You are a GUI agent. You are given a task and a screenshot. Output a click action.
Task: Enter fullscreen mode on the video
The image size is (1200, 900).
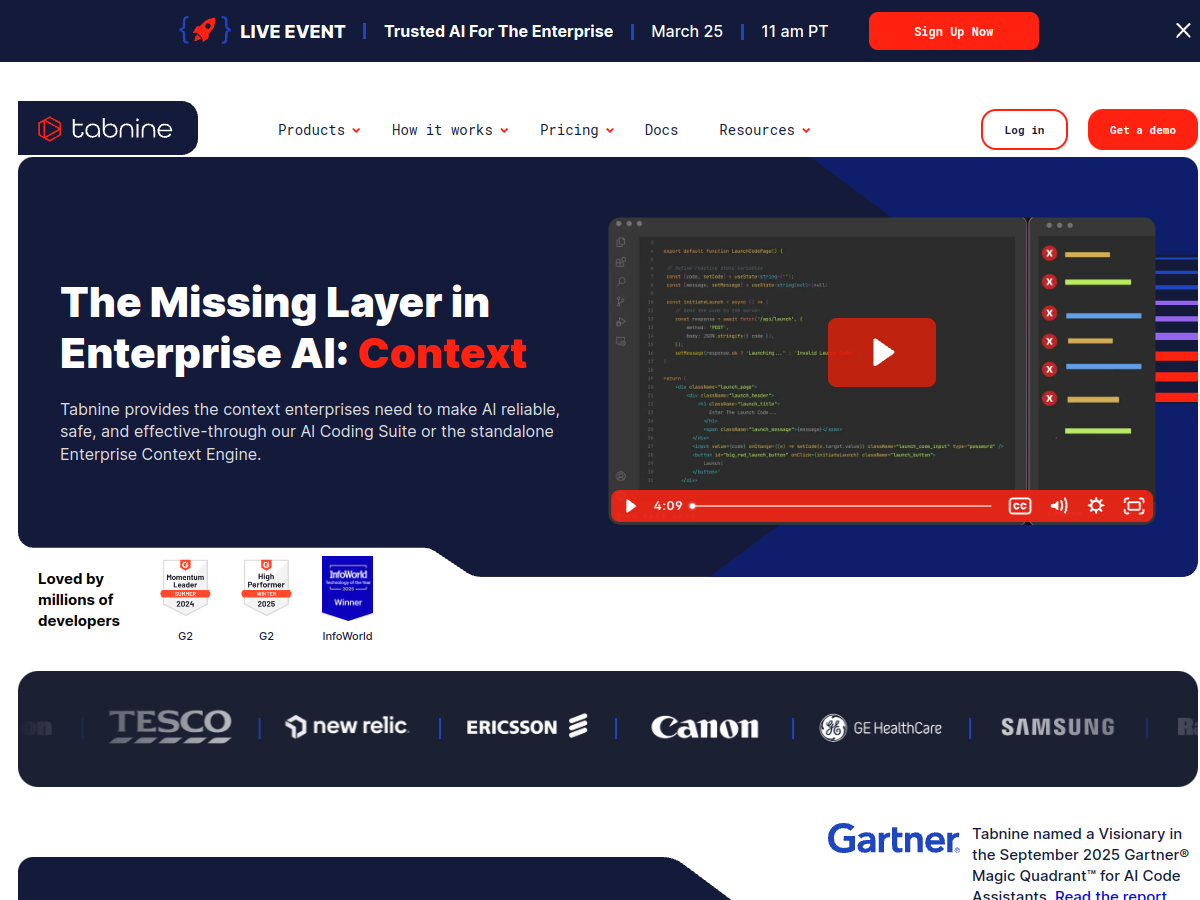point(1133,506)
